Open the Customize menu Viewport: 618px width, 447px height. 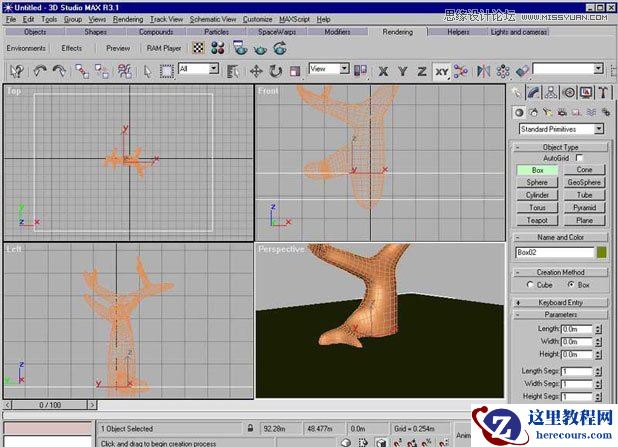tap(257, 19)
